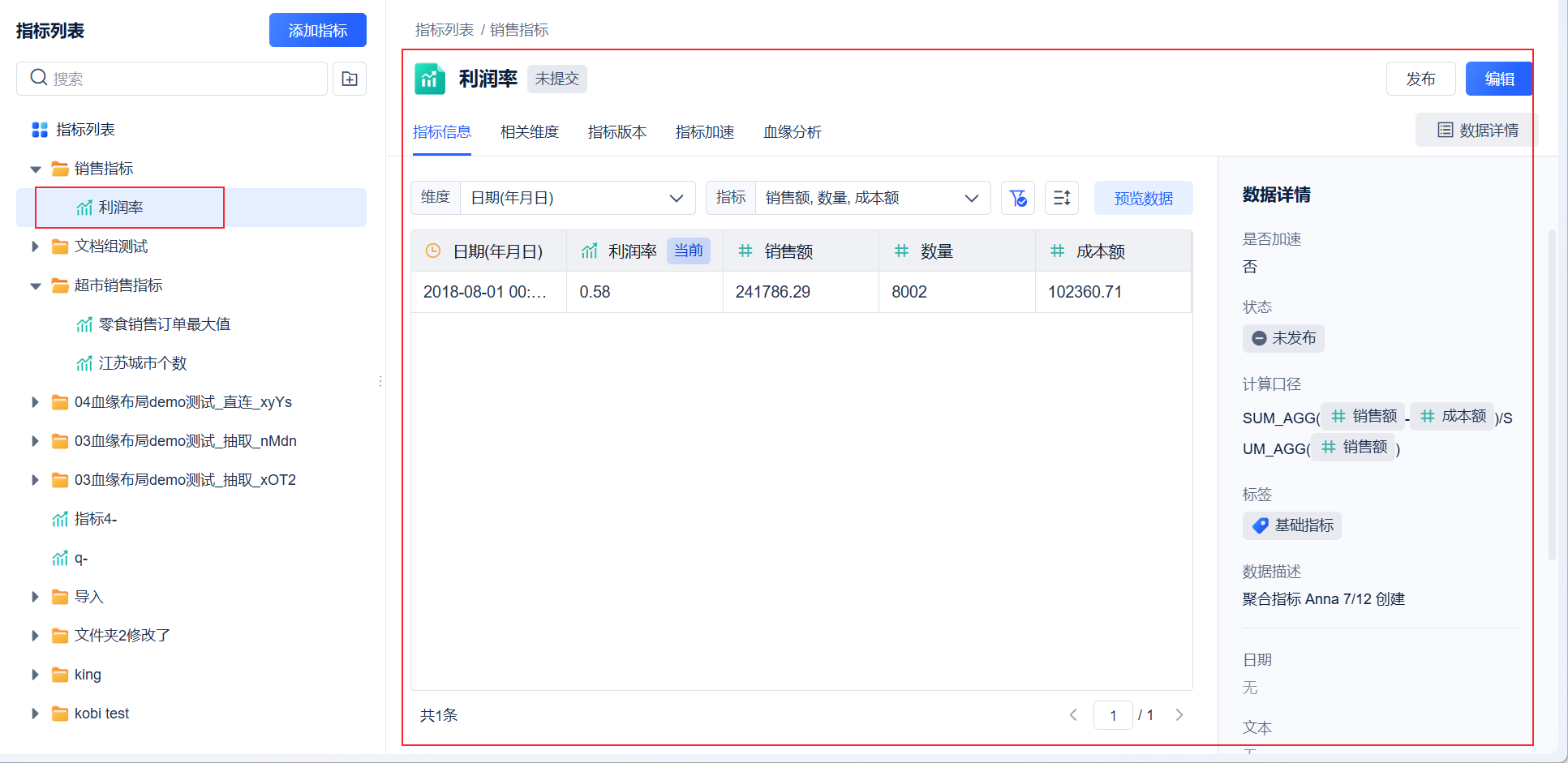Click the tag icon on 基础指标 label
Viewport: 1568px width, 763px height.
[x=1261, y=525]
